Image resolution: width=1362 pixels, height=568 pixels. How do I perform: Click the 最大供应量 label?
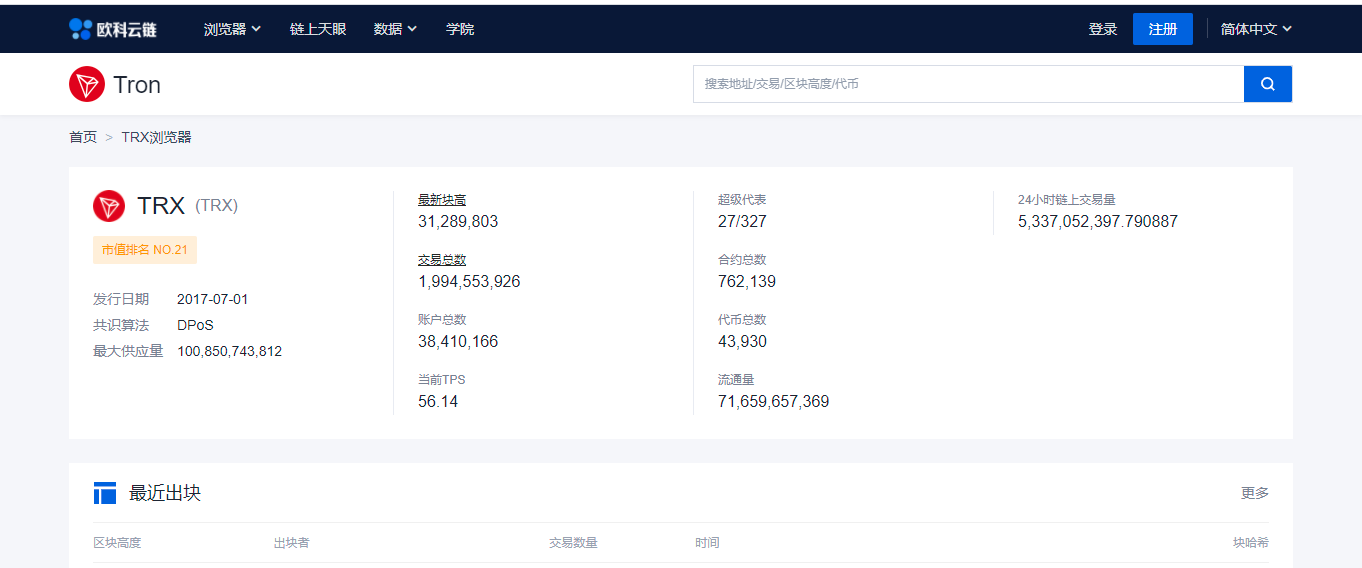pyautogui.click(x=128, y=351)
